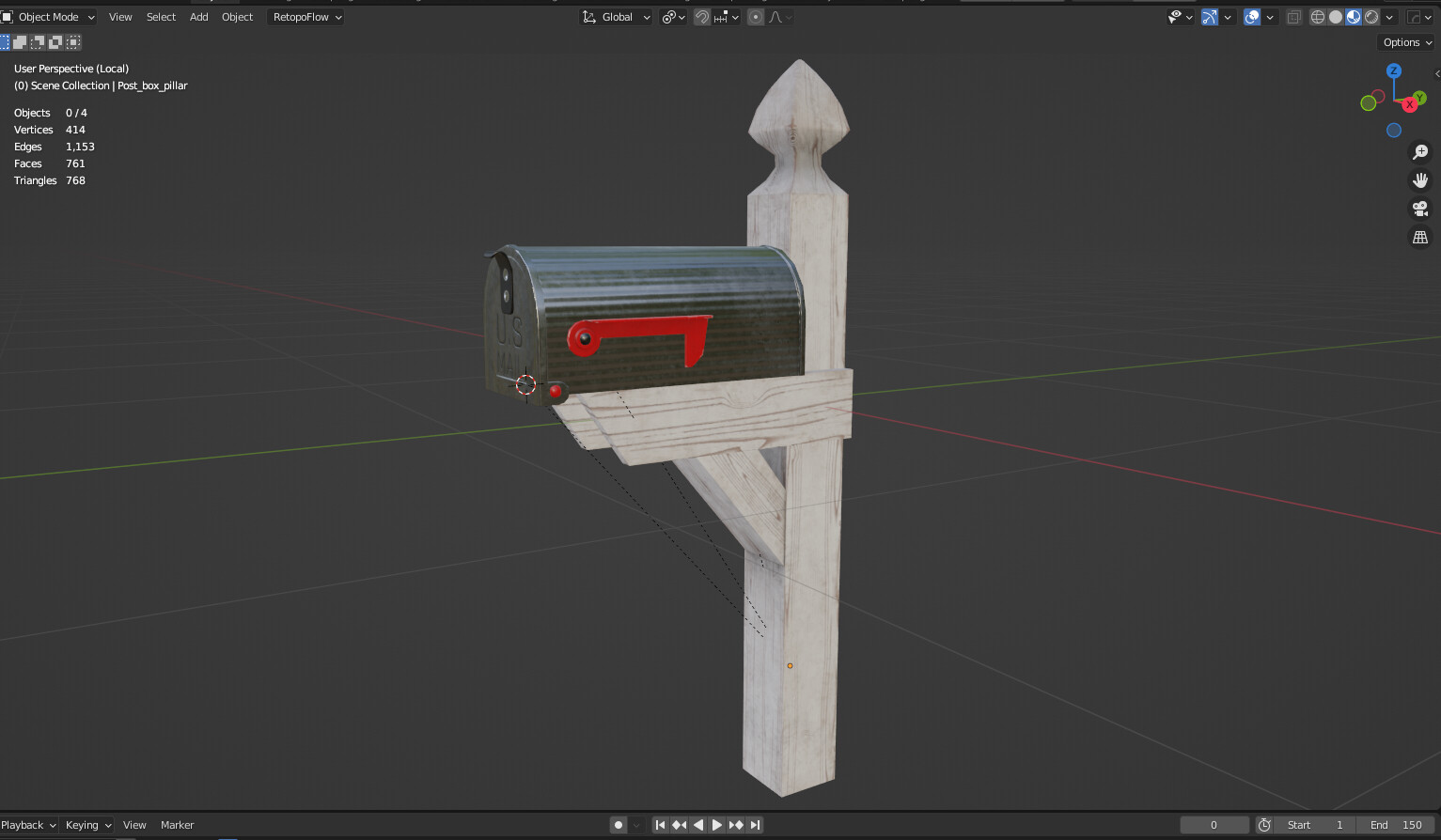Viewport: 1441px width, 840px height.
Task: Expand the Options panel in the top right
Action: click(x=1404, y=41)
